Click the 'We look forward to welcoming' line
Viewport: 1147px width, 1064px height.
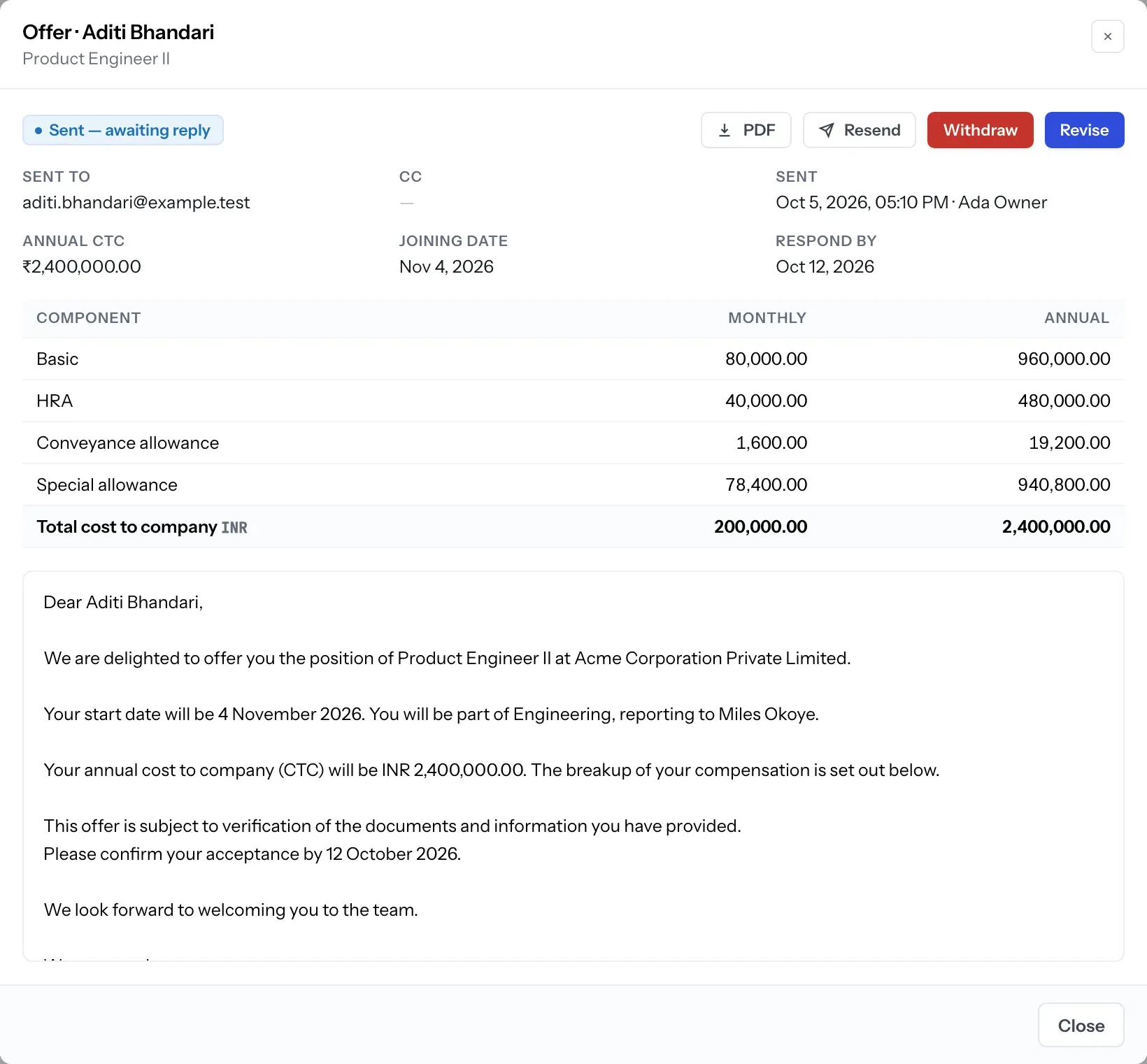[231, 910]
